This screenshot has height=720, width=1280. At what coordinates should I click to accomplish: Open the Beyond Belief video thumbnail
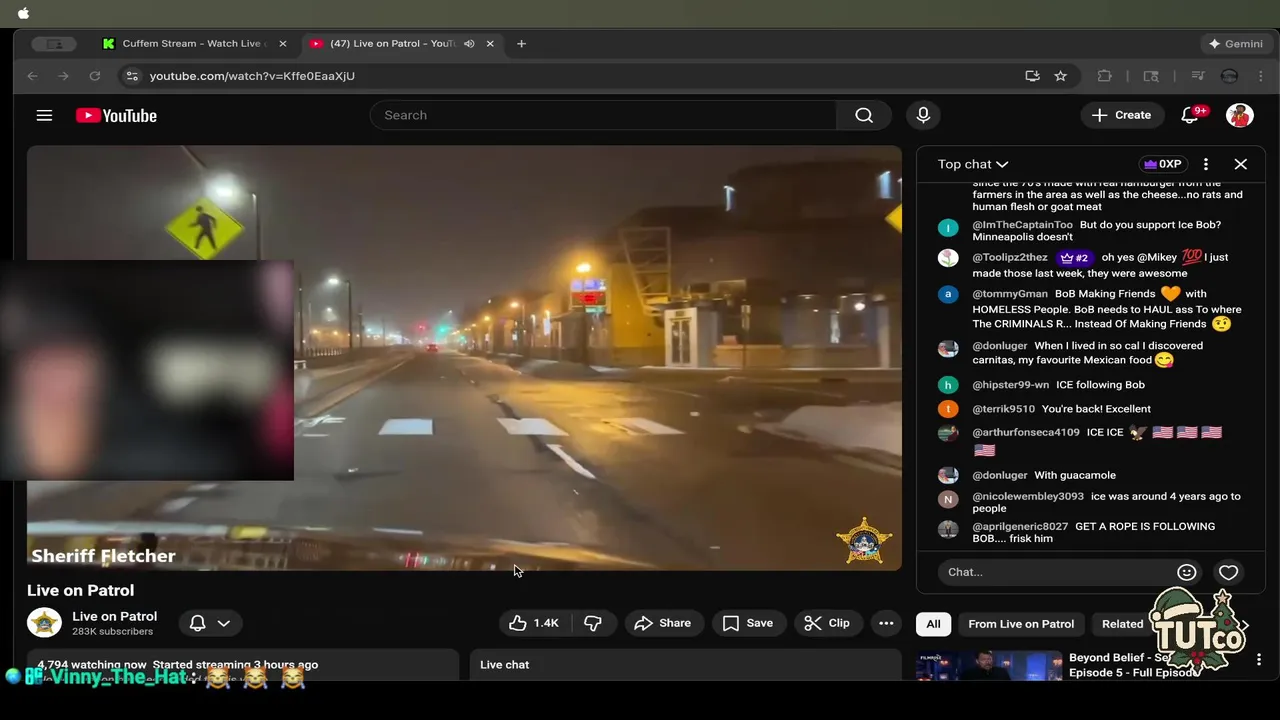989,665
